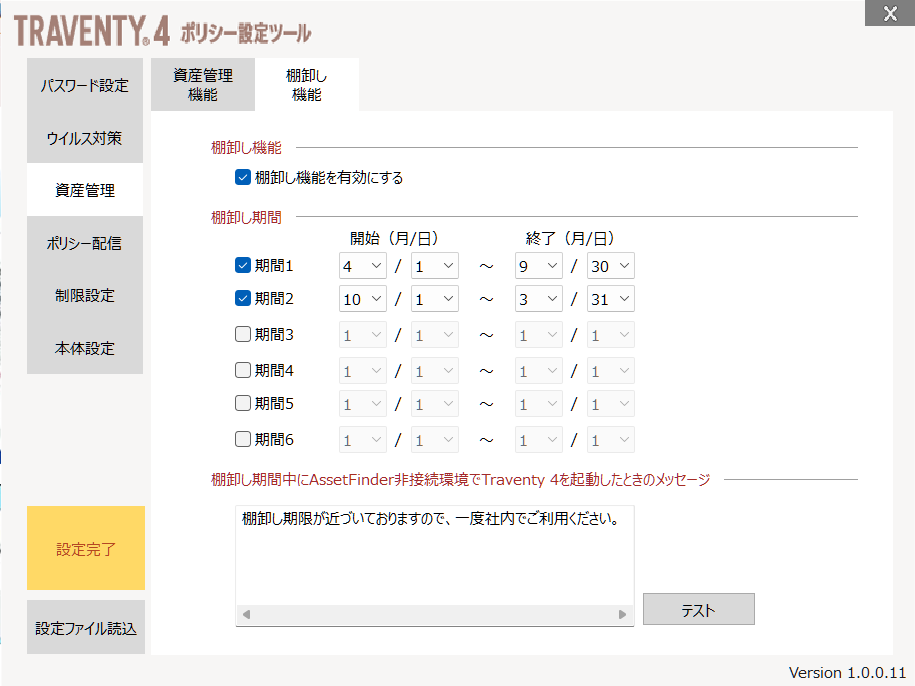Screen dimensions: 915x686
Task: Click the 期間6 end day dropdown
Action: pos(610,440)
